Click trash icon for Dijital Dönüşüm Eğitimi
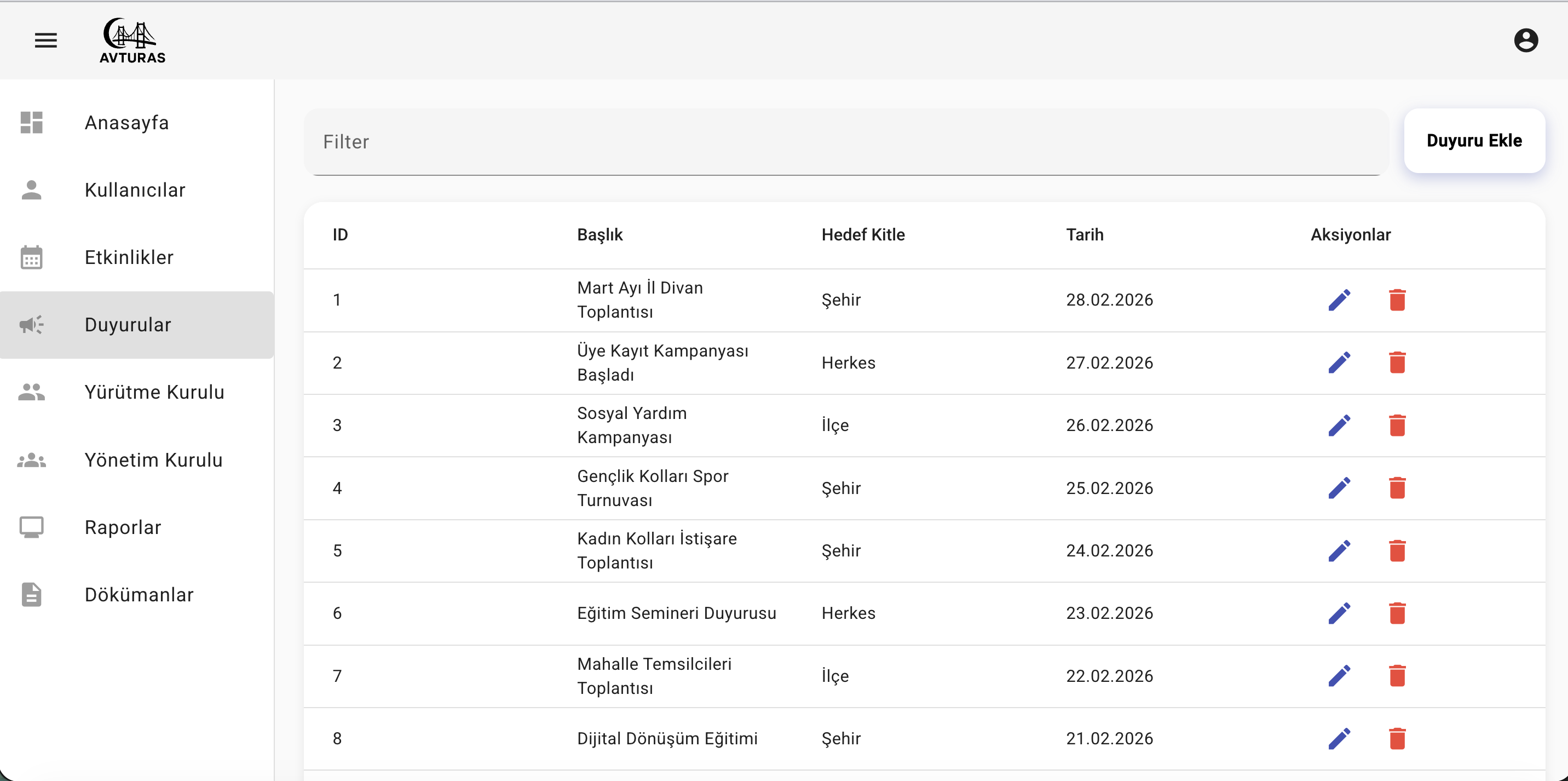This screenshot has width=1568, height=781. [x=1397, y=738]
